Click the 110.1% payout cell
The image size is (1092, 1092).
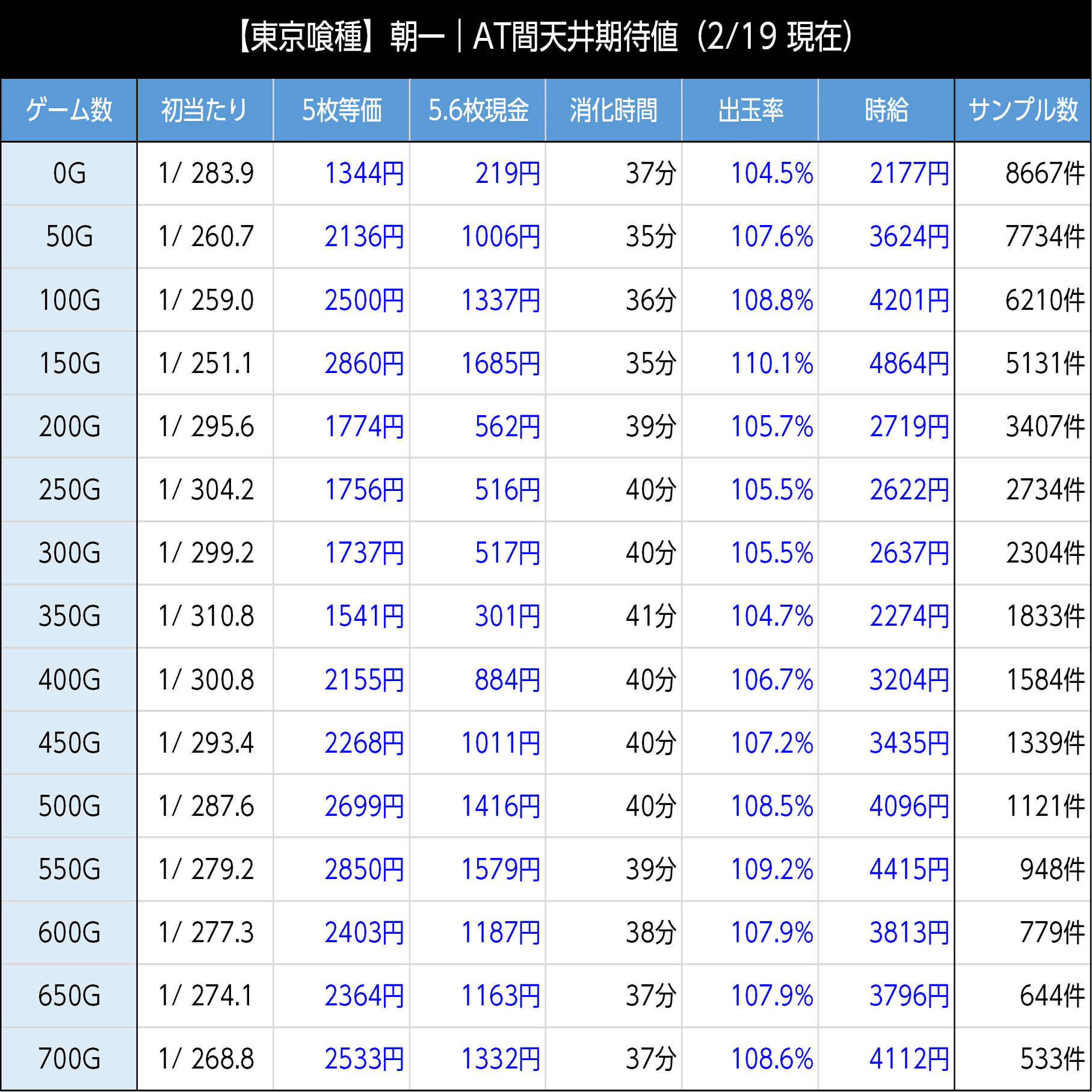point(750,363)
